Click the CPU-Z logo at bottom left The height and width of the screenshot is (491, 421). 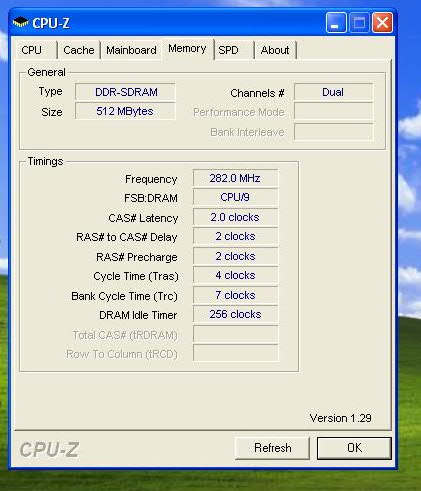click(49, 450)
